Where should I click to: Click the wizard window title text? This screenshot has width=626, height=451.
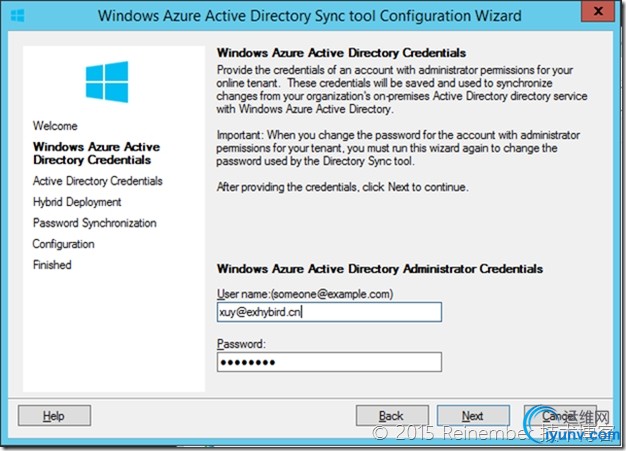tap(310, 16)
